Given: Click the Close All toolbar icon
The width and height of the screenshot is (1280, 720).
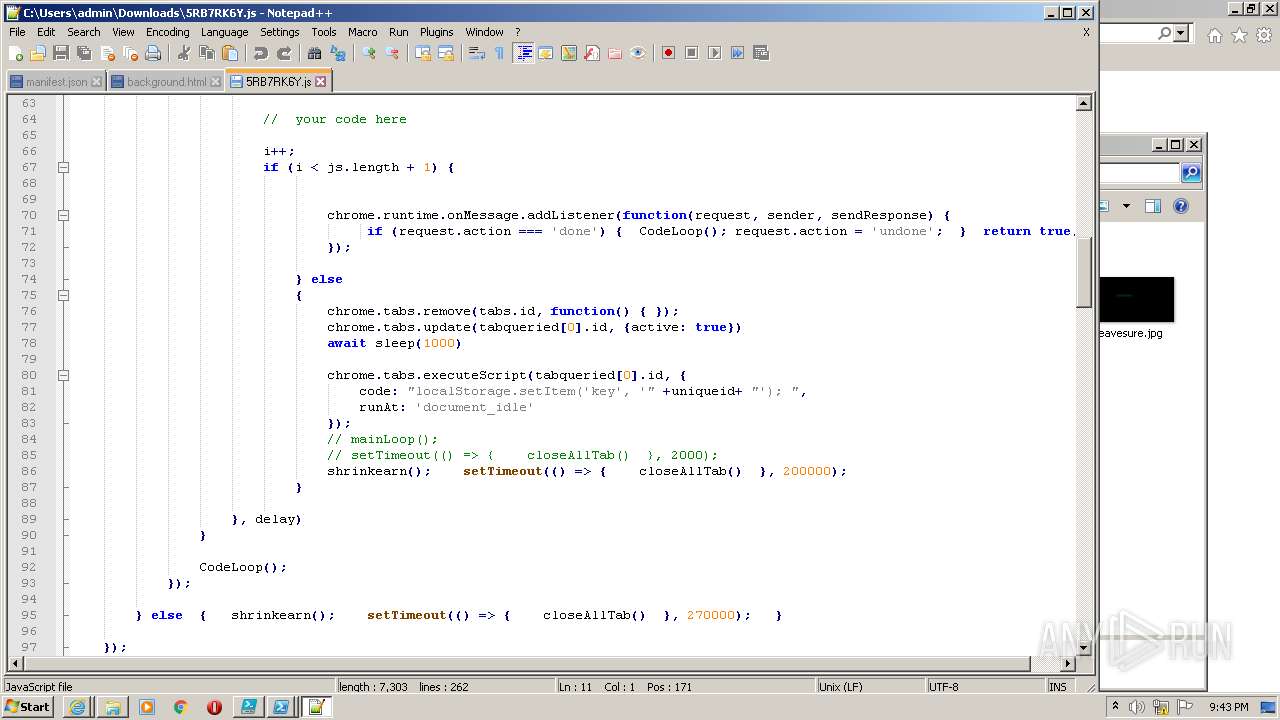Looking at the screenshot, I should (x=130, y=53).
